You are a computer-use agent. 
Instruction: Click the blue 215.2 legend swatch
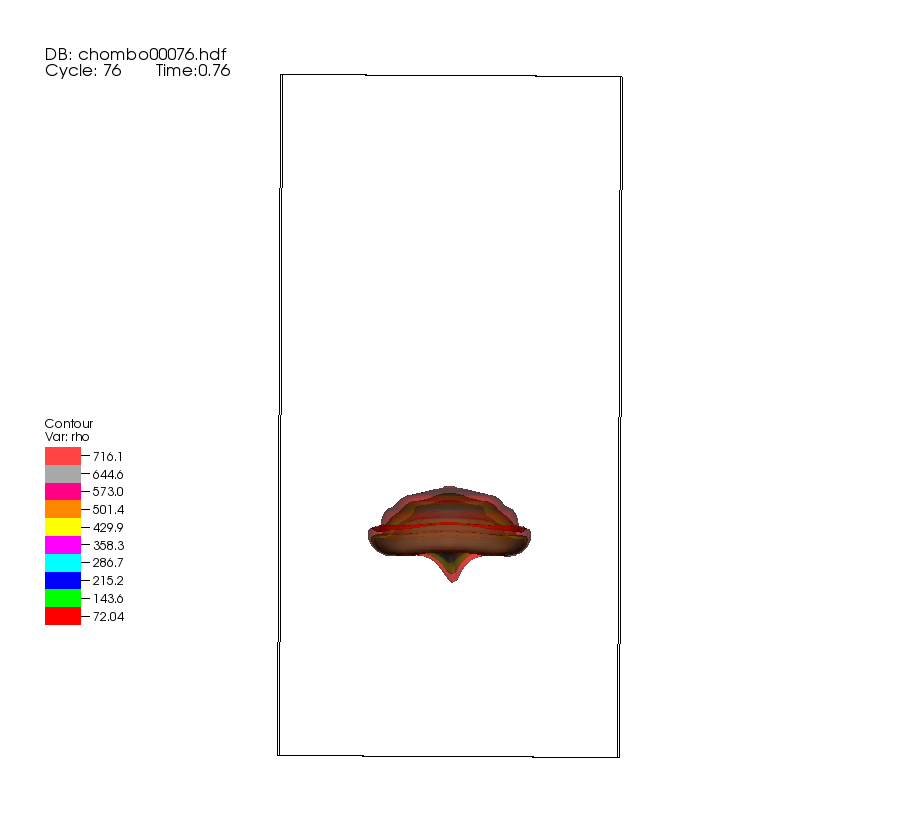pyautogui.click(x=63, y=581)
